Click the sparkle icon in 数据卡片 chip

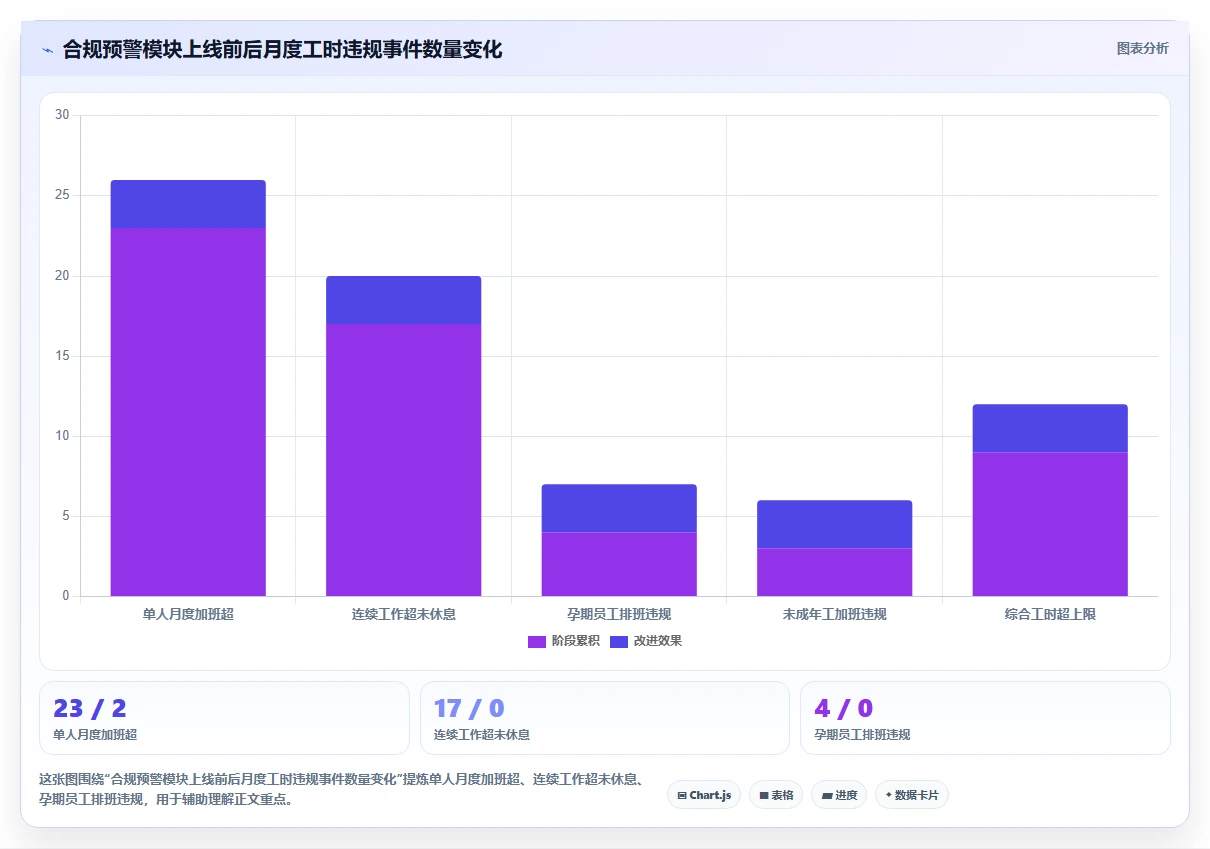click(888, 795)
